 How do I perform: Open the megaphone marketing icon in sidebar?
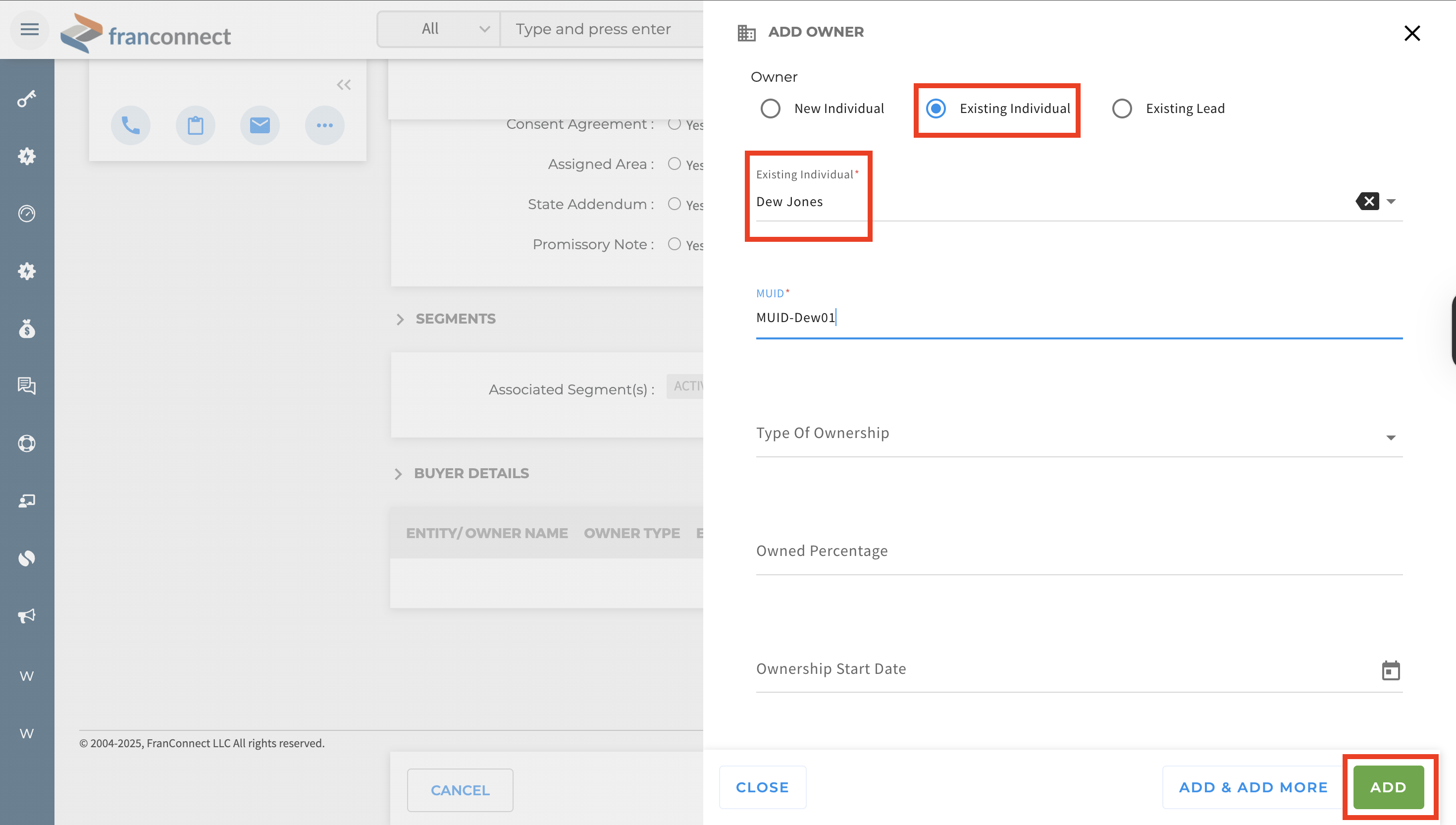27,616
